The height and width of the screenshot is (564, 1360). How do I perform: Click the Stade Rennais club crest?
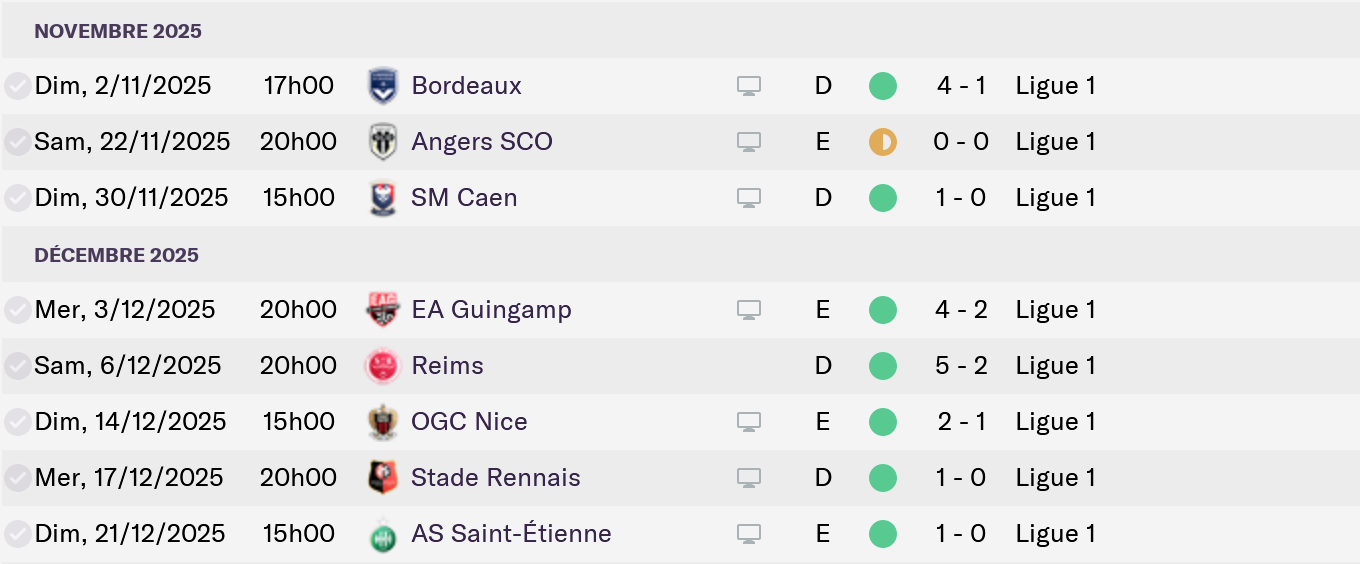tap(383, 478)
